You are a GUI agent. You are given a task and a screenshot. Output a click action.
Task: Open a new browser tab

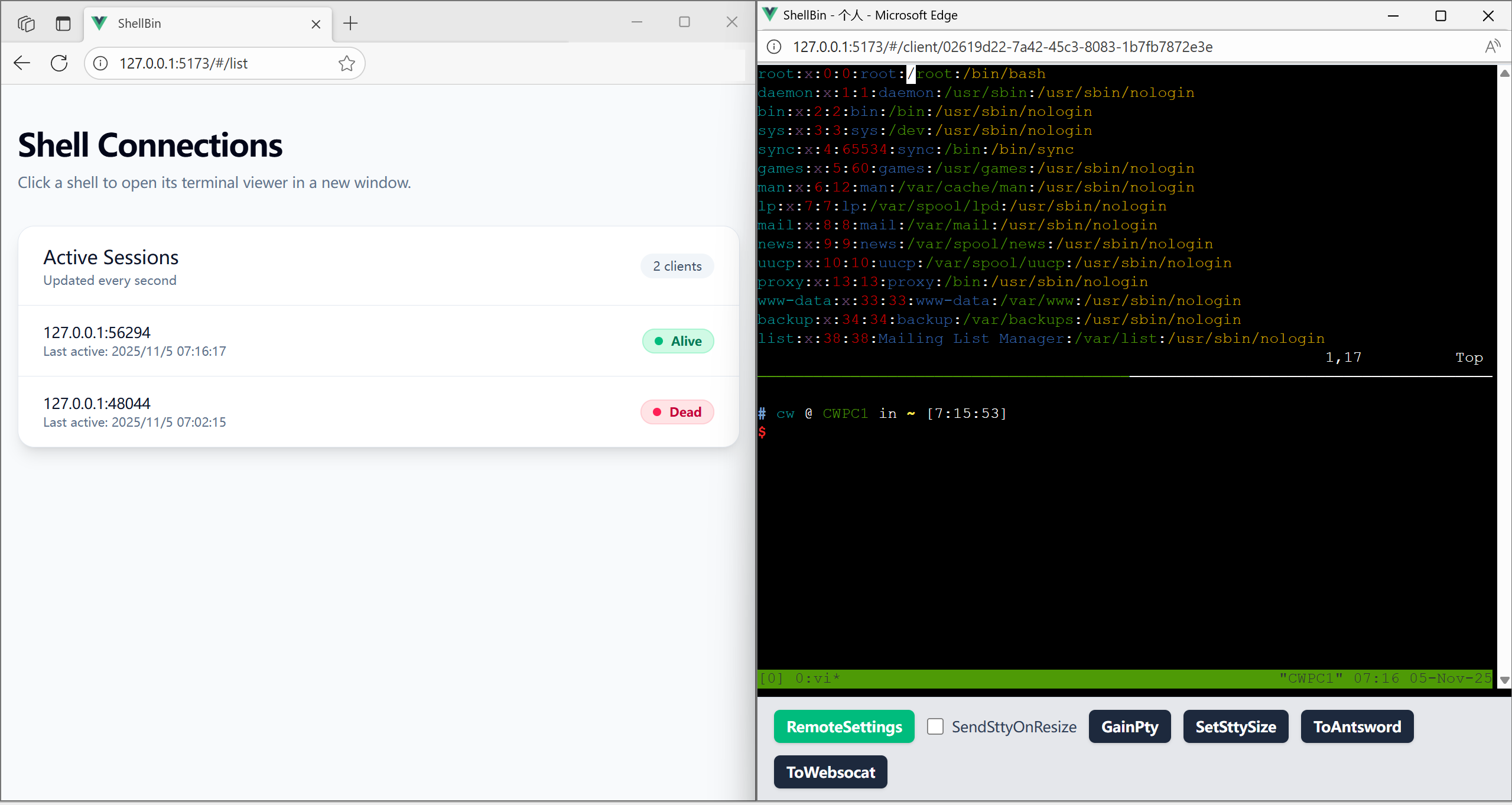coord(350,24)
